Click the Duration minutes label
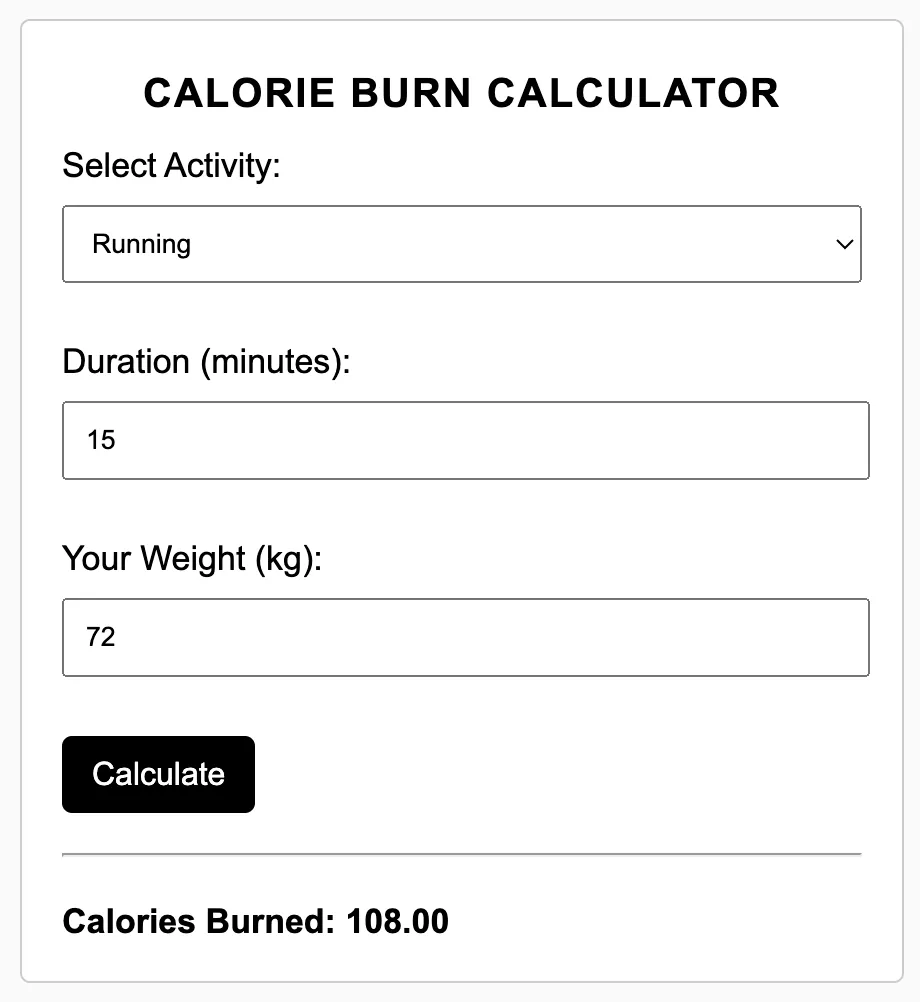 pos(206,362)
